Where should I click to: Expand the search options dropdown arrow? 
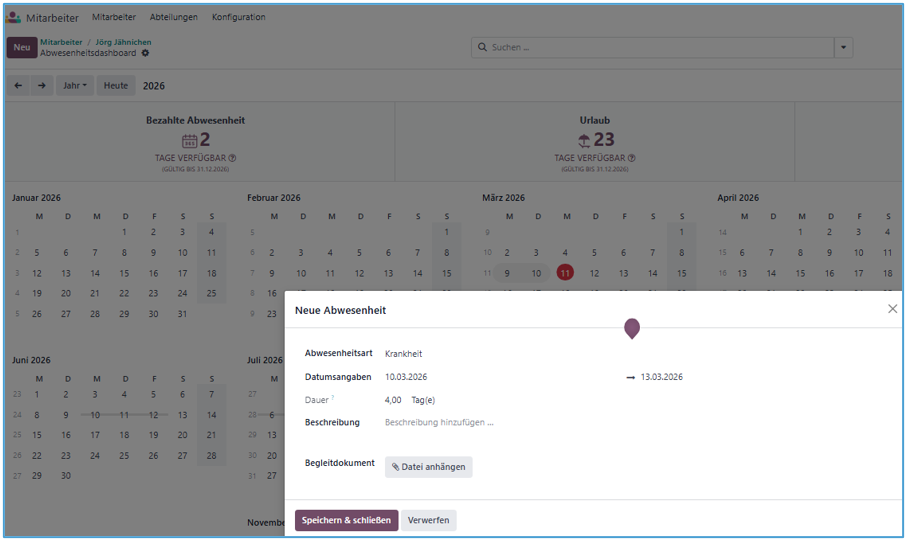pos(843,47)
